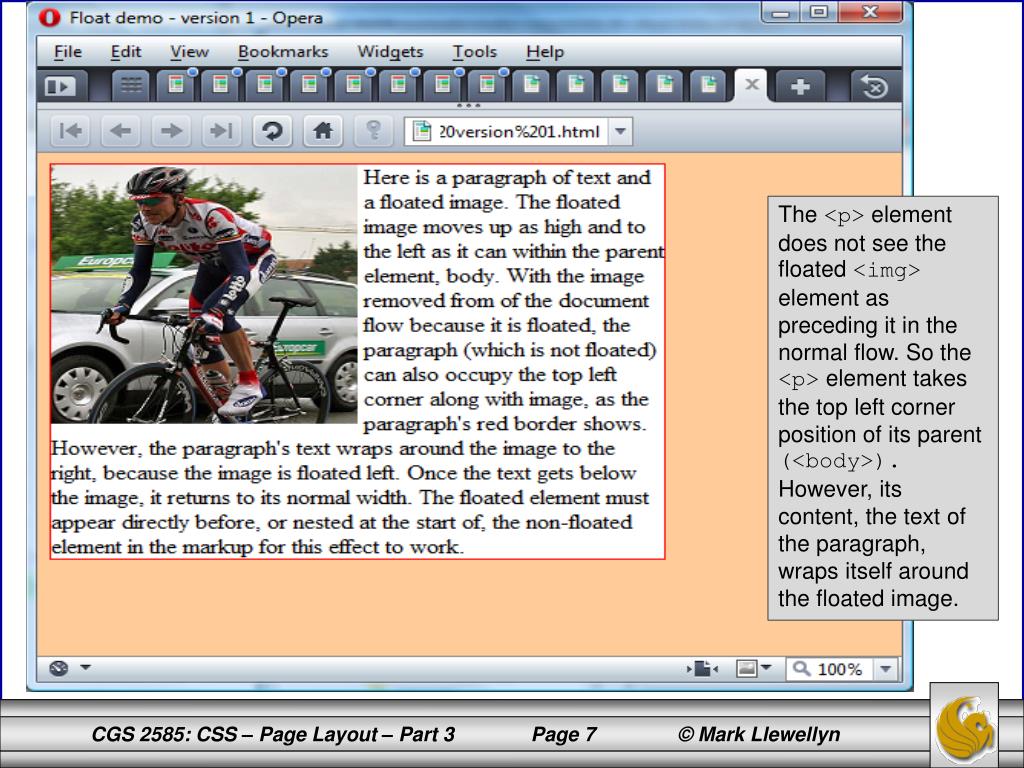The height and width of the screenshot is (768, 1024).
Task: Toggle the Show Images icon
Action: [x=746, y=668]
